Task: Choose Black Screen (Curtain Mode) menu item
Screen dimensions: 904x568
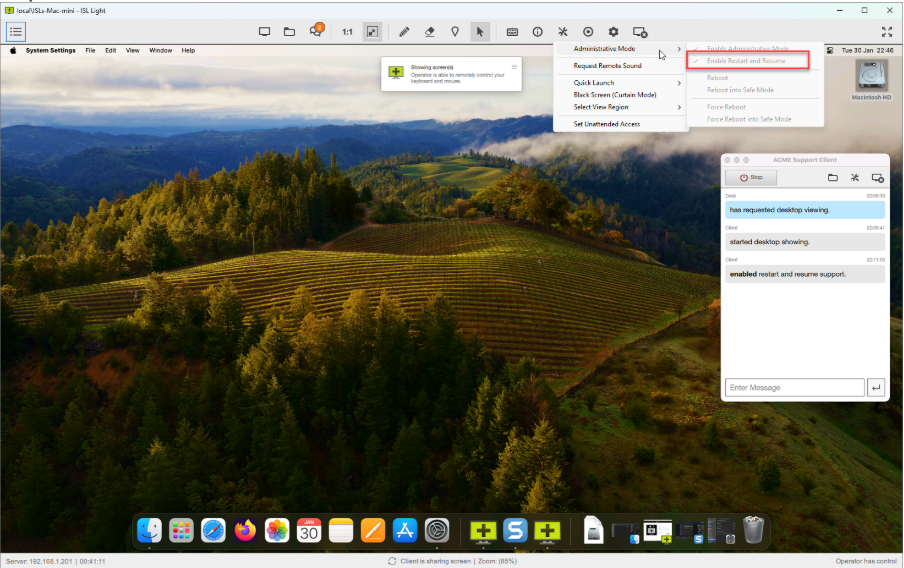Action: [x=615, y=95]
